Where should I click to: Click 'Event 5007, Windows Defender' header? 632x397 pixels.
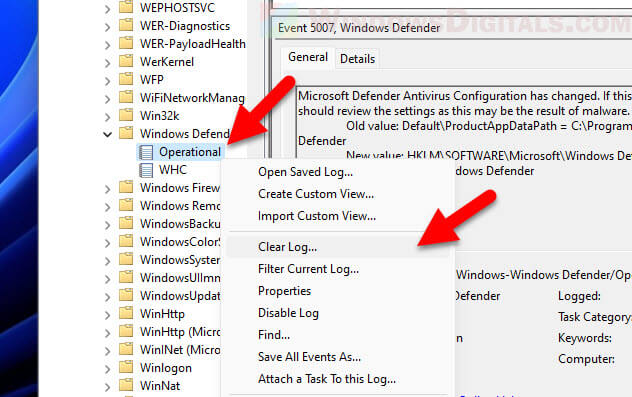click(359, 28)
